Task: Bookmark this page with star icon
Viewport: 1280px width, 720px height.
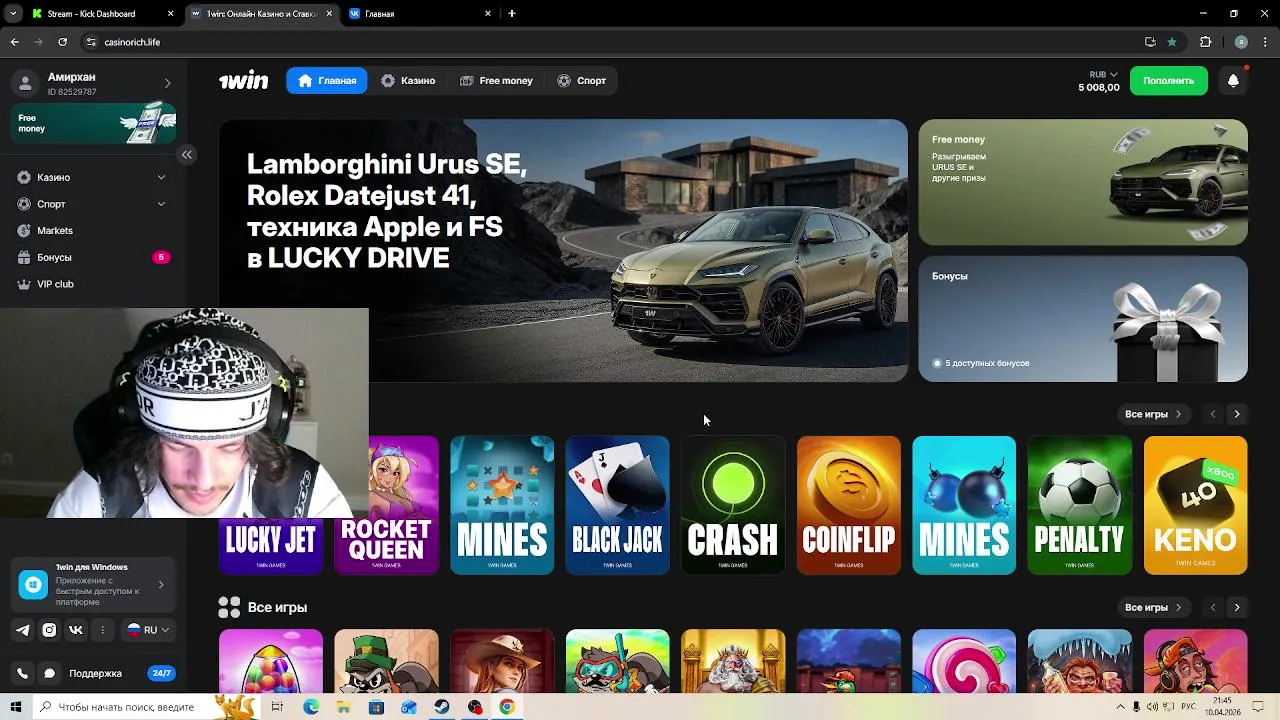Action: pyautogui.click(x=1172, y=42)
